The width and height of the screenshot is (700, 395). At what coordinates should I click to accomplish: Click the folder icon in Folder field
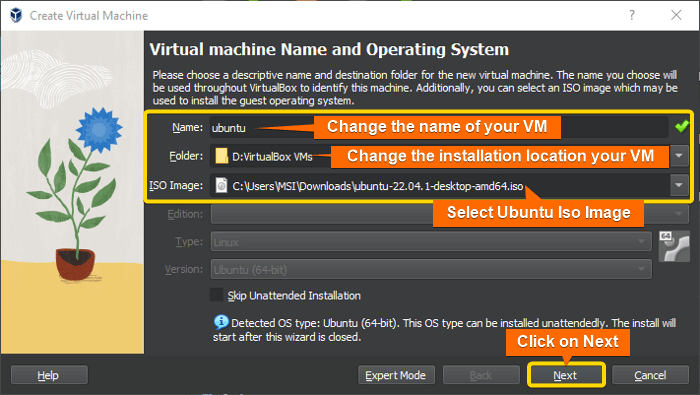[221, 156]
